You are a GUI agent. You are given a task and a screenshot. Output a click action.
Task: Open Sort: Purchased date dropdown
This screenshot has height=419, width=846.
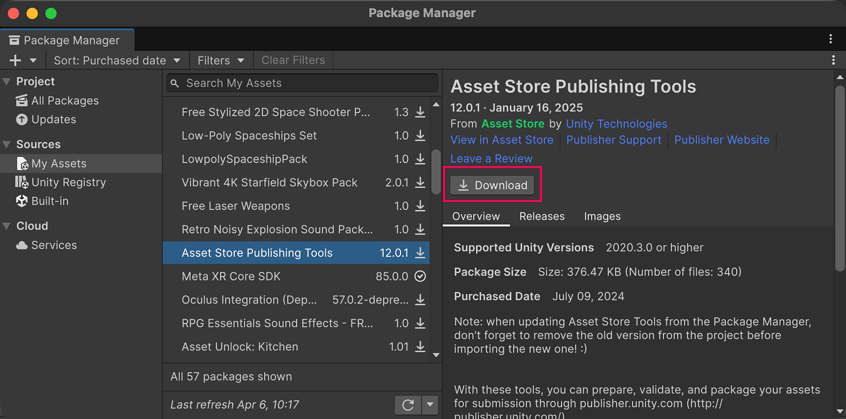pos(118,60)
